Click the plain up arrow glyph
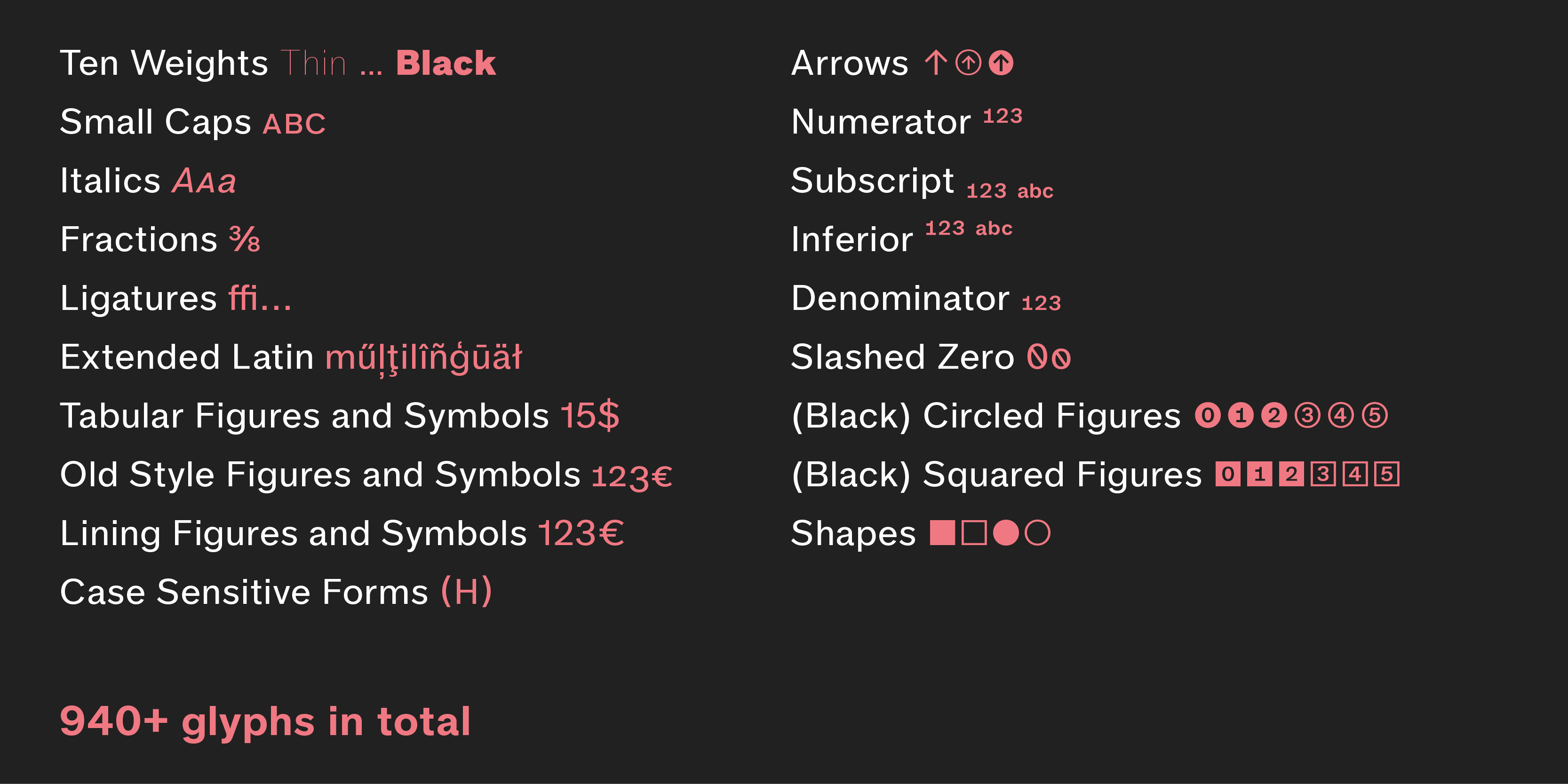Screen dimensions: 1568x784 tap(936, 63)
